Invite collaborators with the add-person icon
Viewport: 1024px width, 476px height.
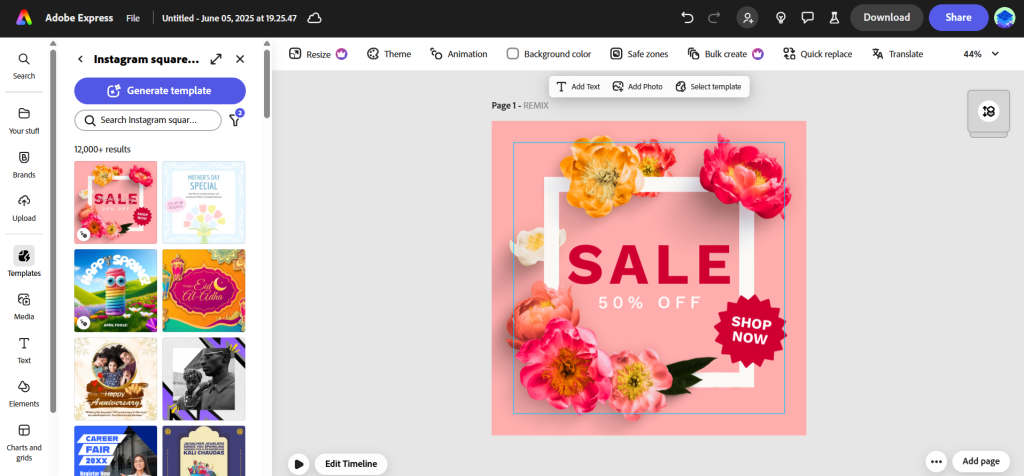[747, 18]
